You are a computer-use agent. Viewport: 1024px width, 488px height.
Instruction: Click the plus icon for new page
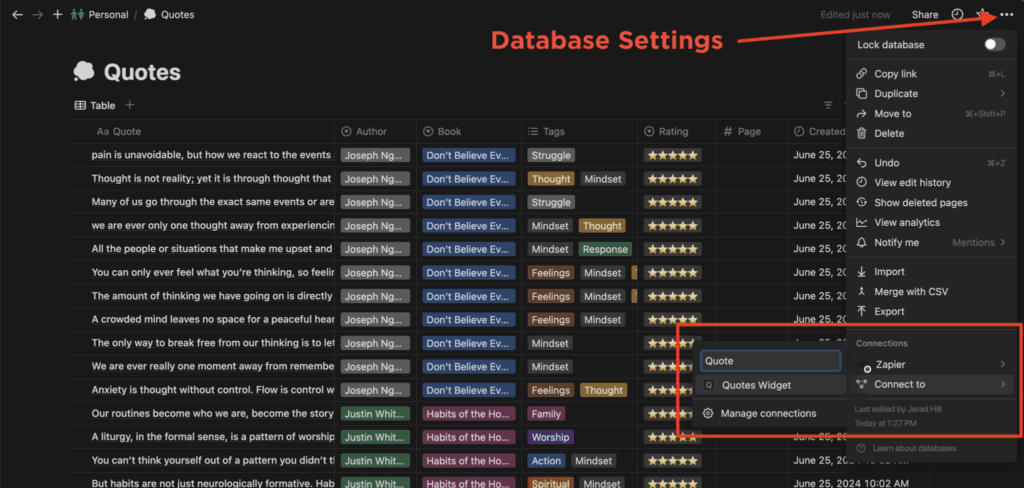[57, 15]
